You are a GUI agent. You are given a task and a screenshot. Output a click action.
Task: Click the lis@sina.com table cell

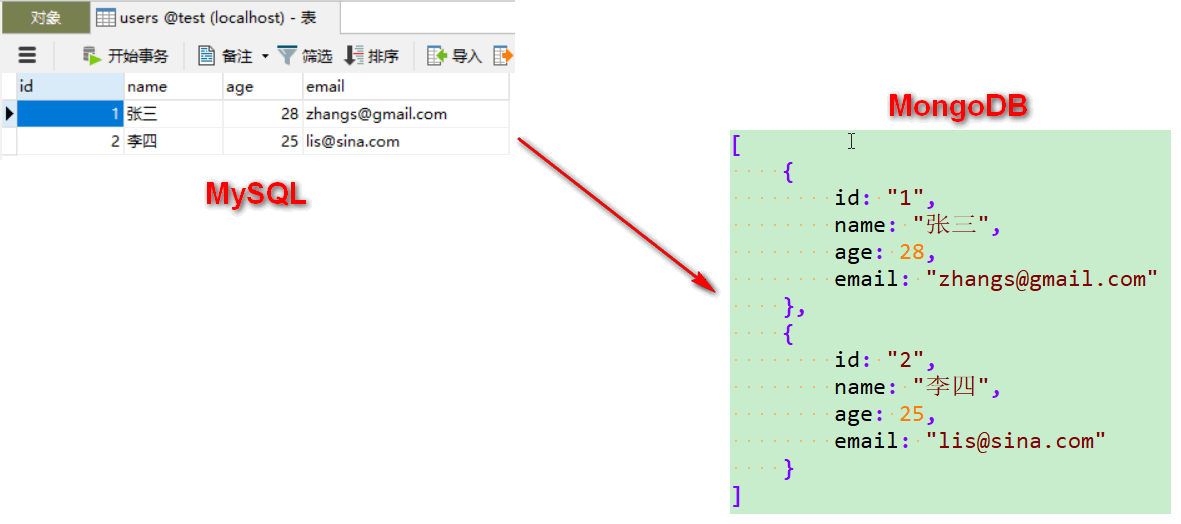pyautogui.click(x=406, y=142)
